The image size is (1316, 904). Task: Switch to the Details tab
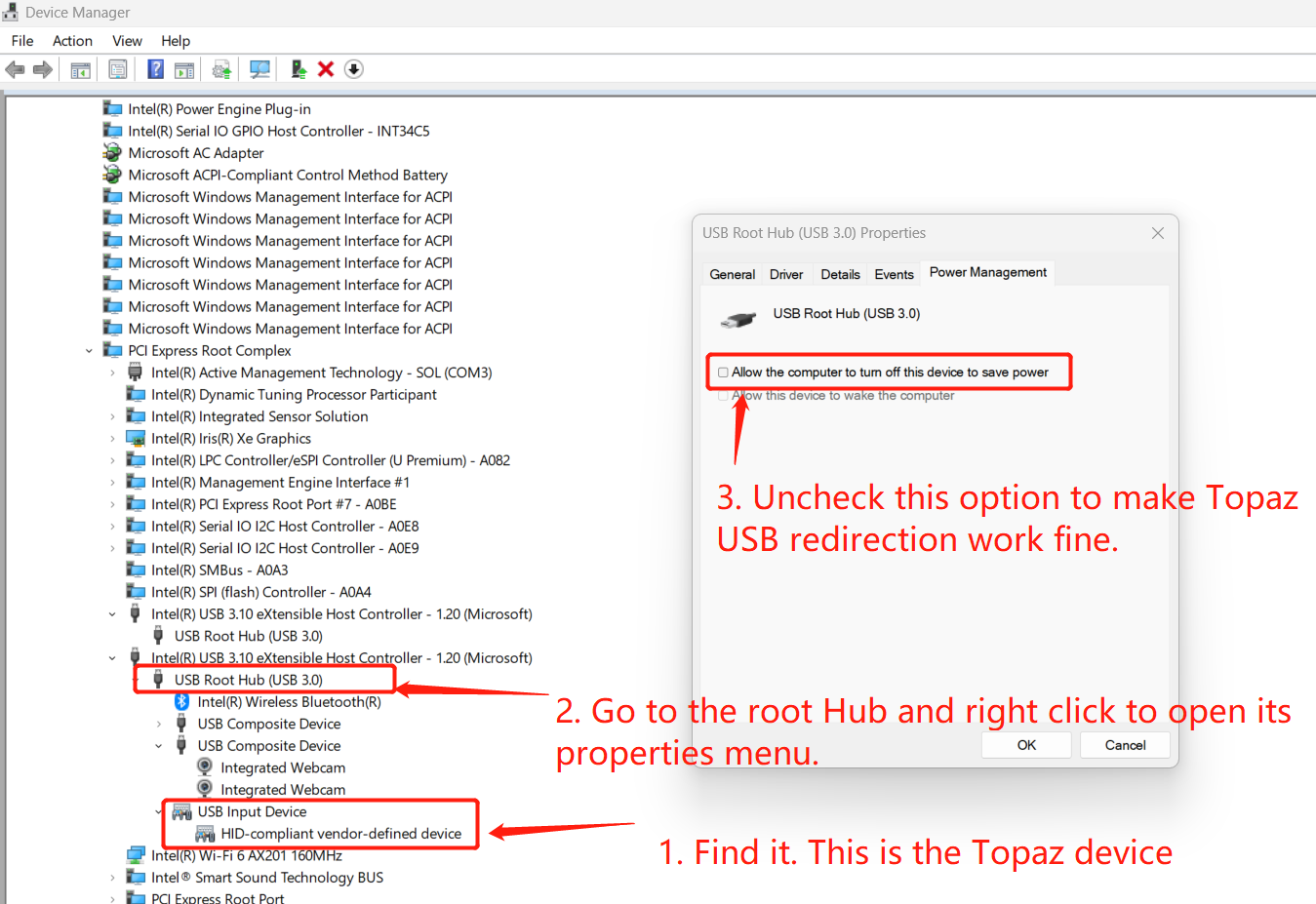click(840, 274)
